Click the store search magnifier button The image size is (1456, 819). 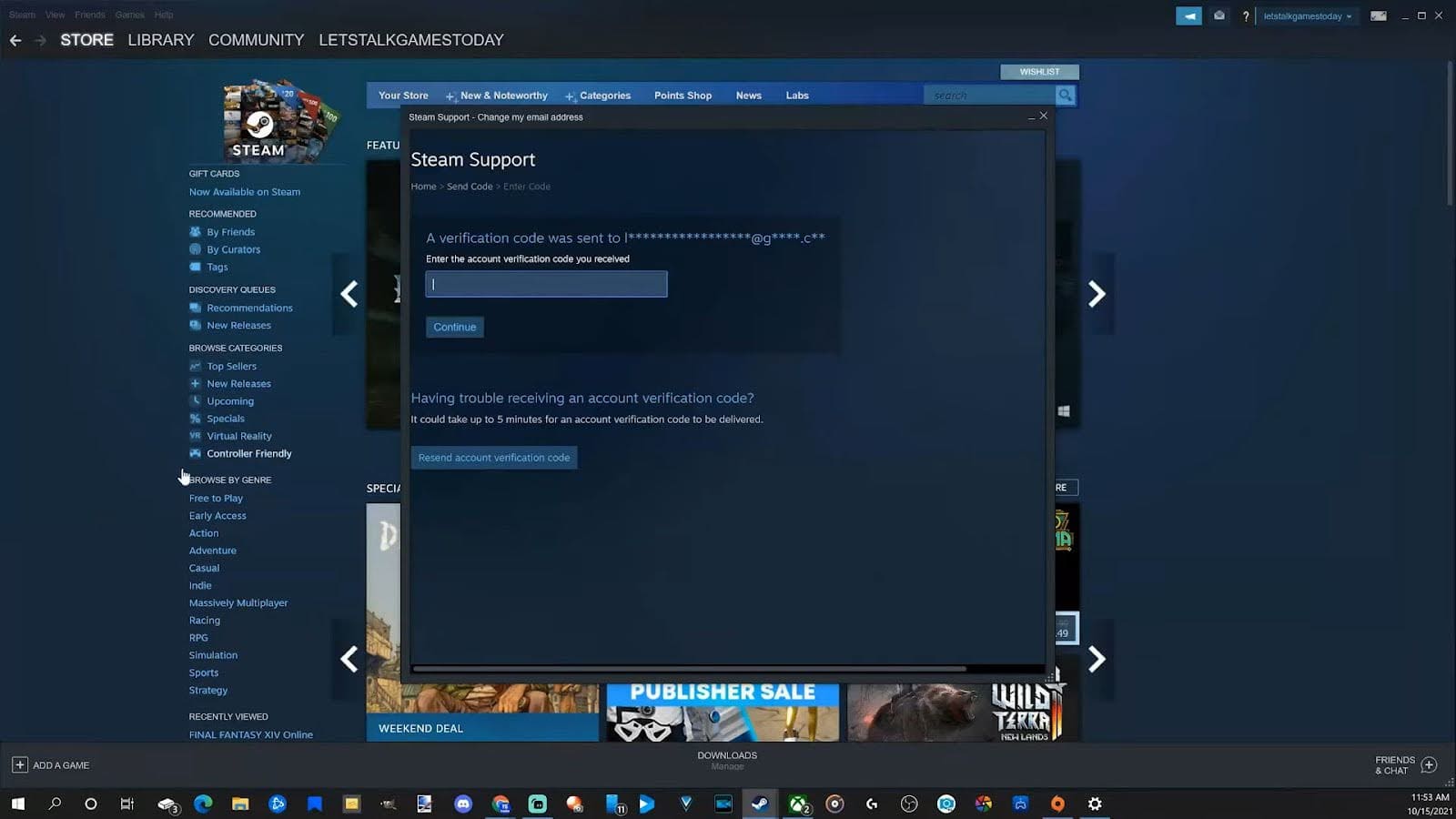click(x=1066, y=95)
